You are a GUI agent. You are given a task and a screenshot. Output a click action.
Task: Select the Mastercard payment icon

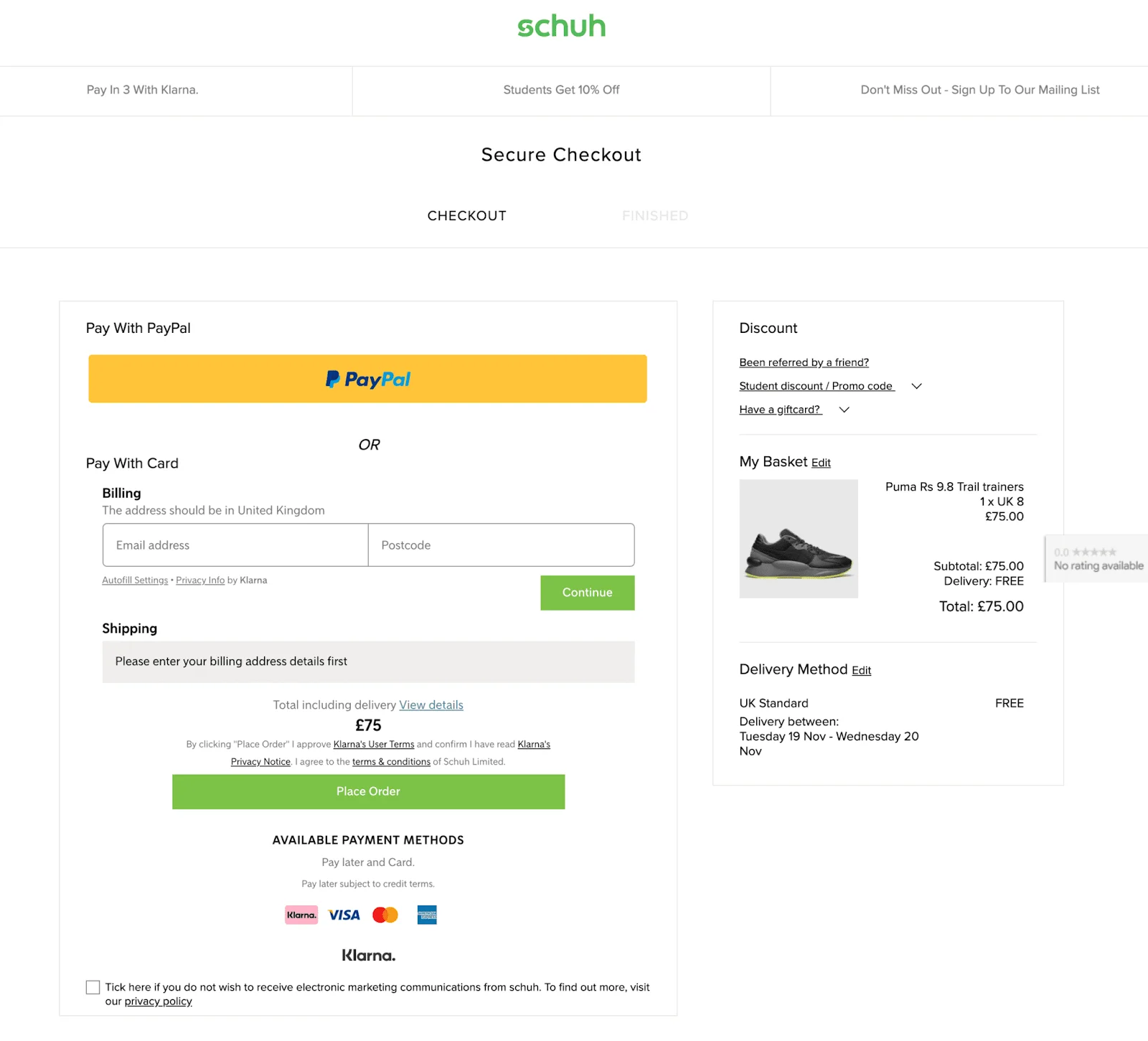[385, 915]
